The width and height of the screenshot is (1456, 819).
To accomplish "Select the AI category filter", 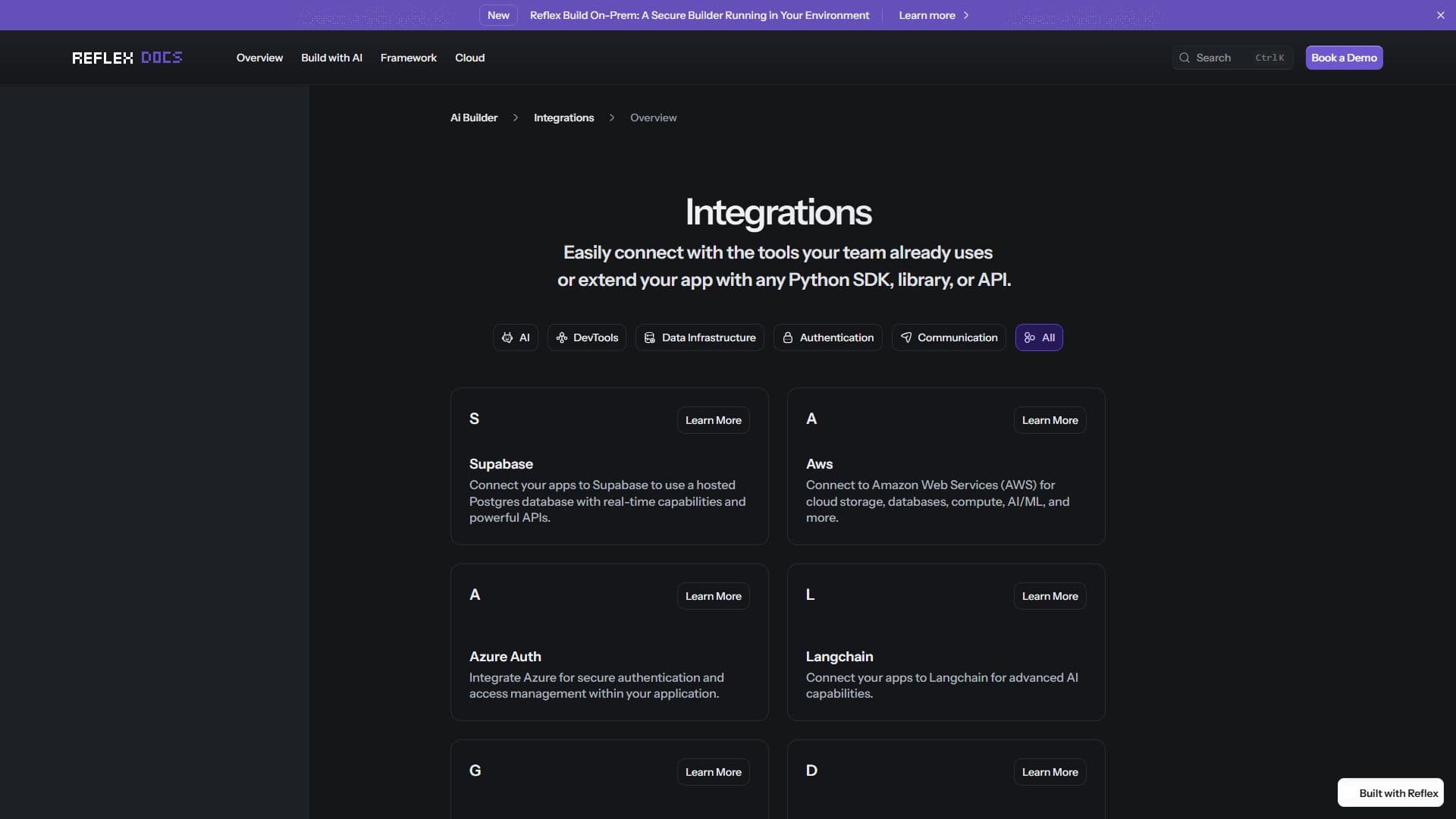I will pyautogui.click(x=516, y=337).
